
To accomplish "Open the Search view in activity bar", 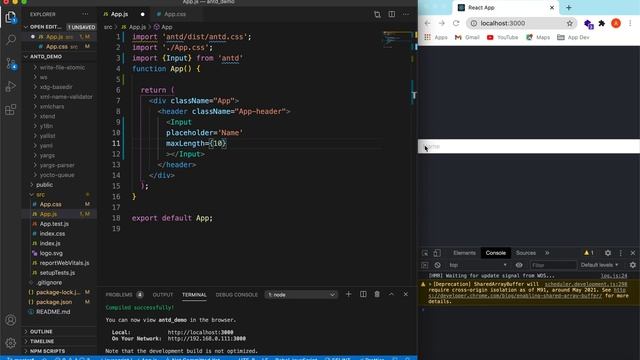I will [11, 40].
